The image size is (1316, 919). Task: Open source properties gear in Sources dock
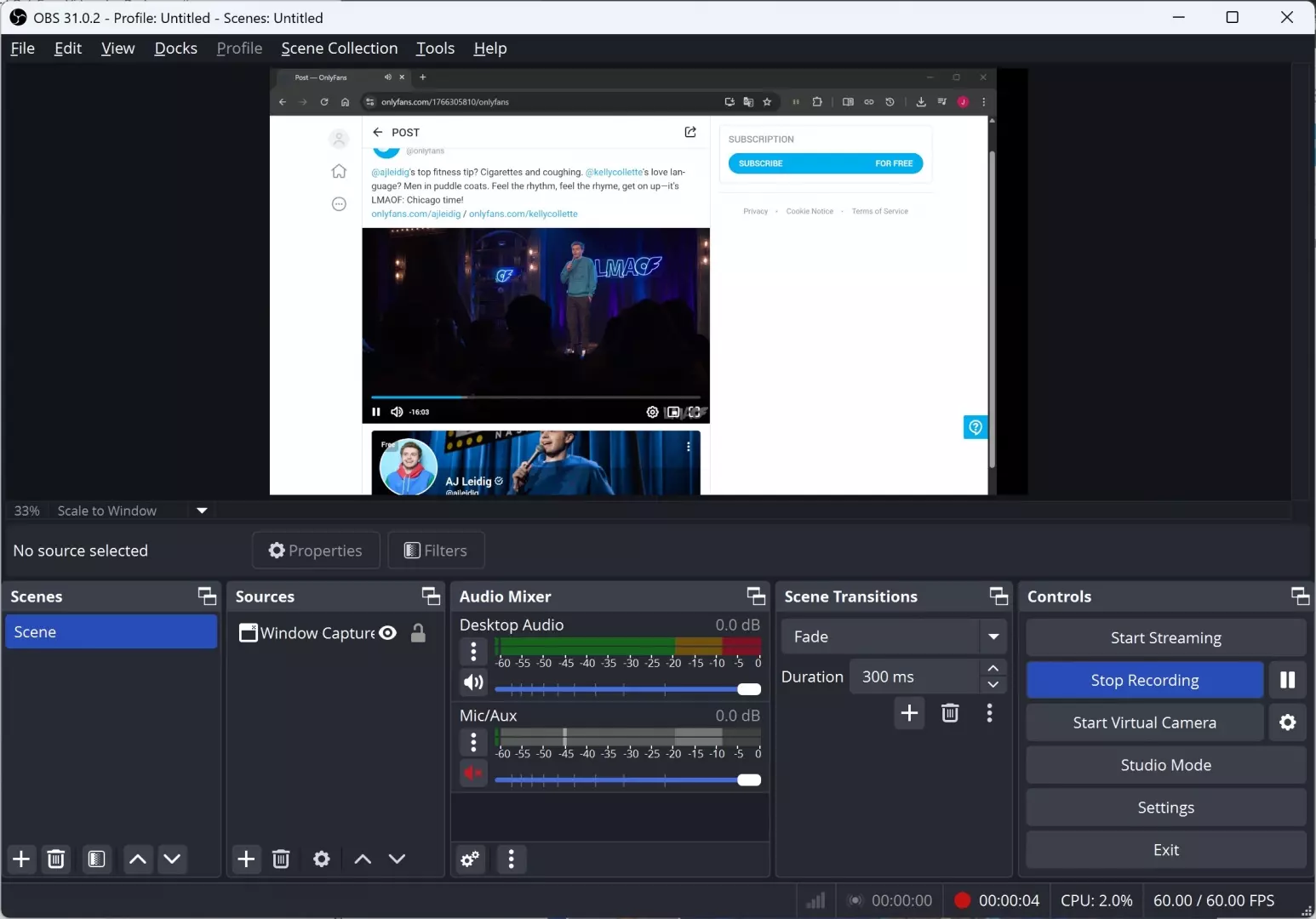tap(322, 859)
